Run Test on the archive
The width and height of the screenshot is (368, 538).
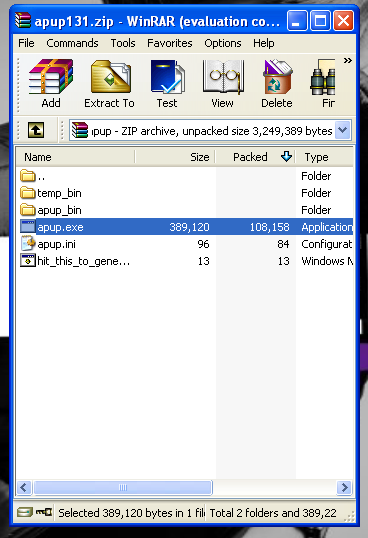[167, 83]
